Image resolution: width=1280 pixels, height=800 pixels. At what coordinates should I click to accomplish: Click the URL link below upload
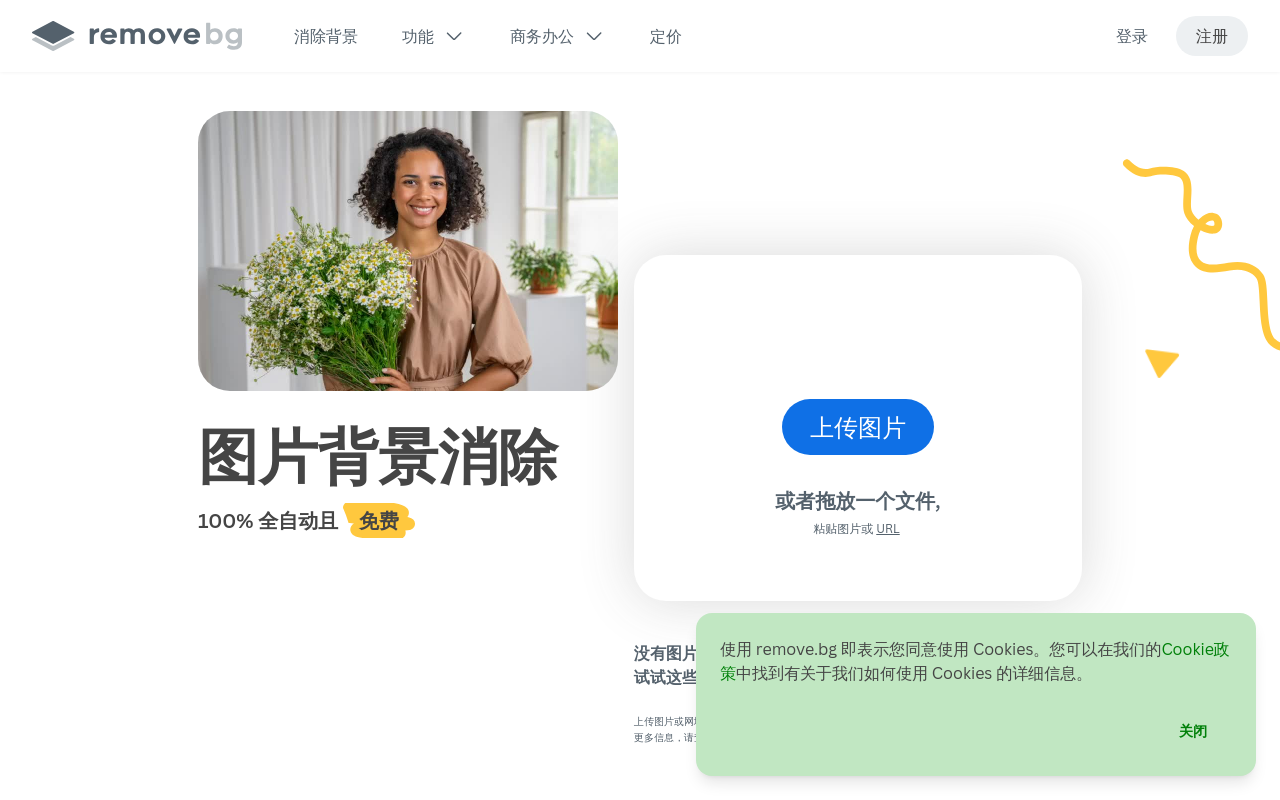pos(888,529)
